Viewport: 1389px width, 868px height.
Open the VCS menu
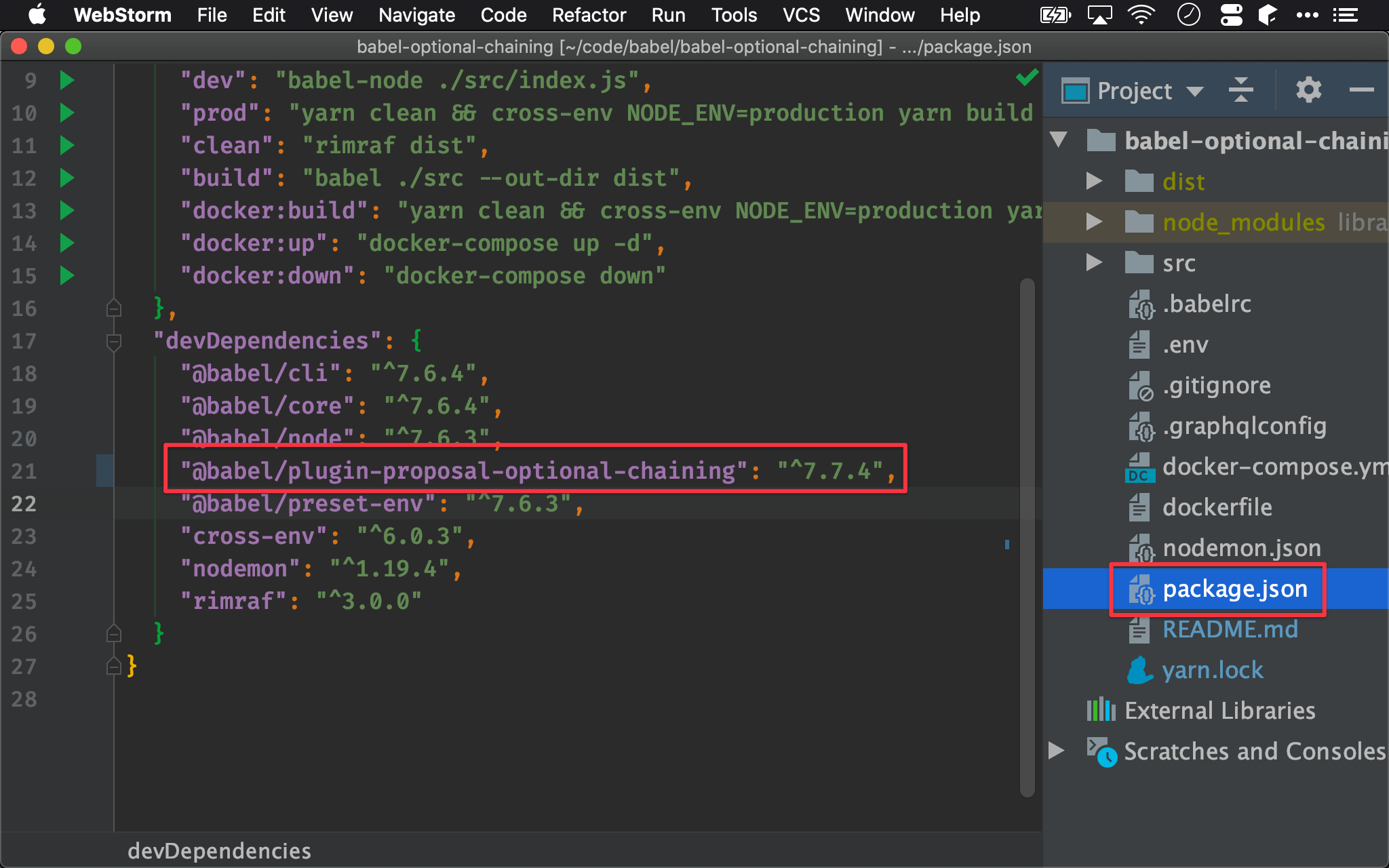(x=801, y=15)
